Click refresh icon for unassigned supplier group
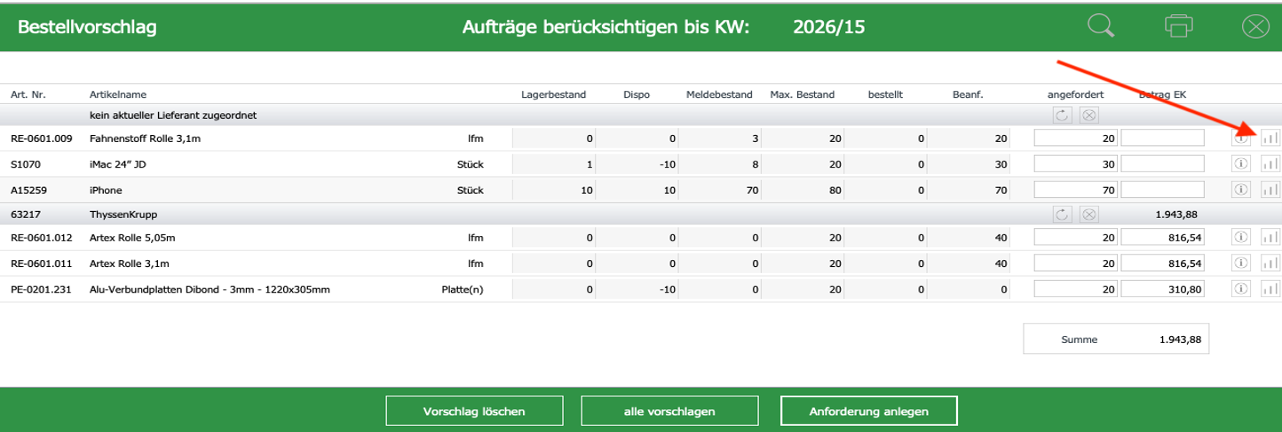 tap(1062, 116)
